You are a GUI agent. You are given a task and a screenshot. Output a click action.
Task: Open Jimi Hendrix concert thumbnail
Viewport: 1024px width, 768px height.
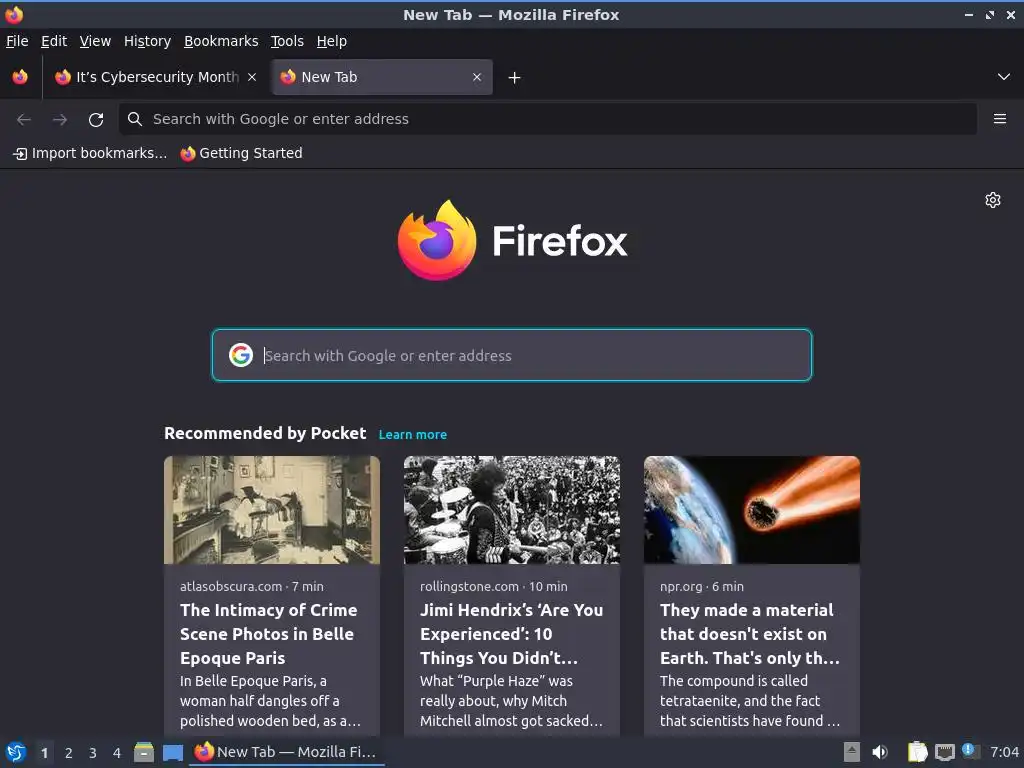(512, 510)
